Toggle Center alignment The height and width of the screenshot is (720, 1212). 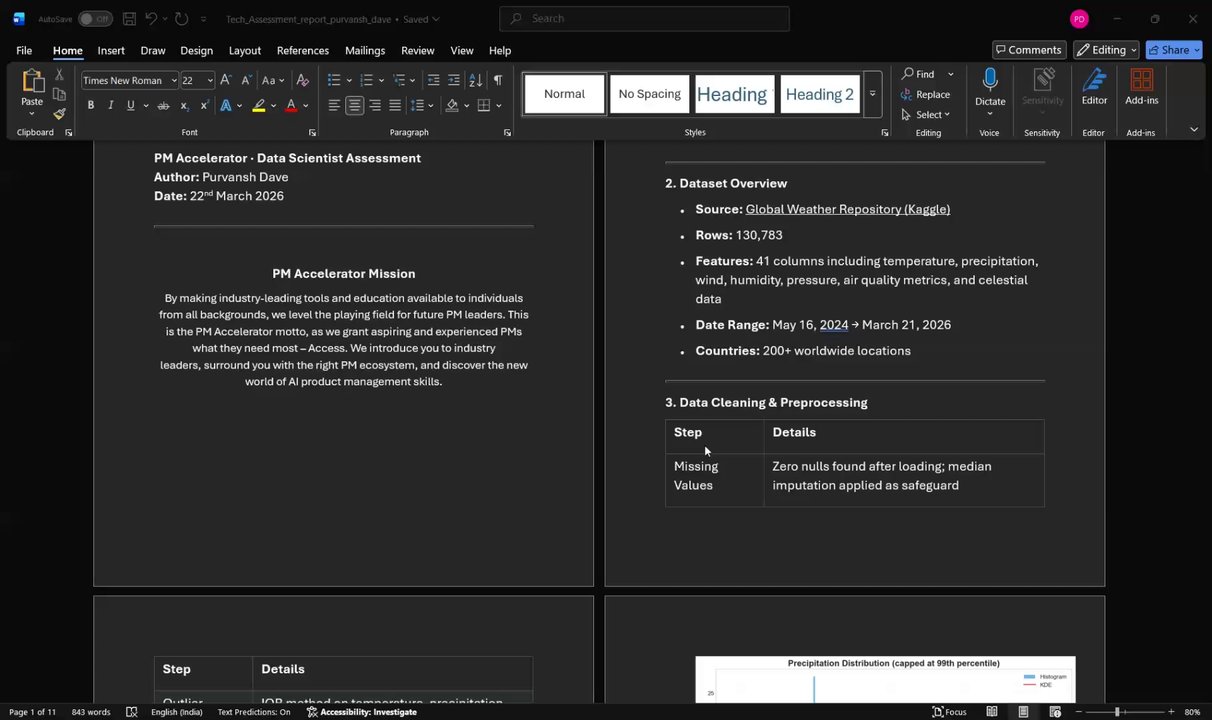click(354, 105)
